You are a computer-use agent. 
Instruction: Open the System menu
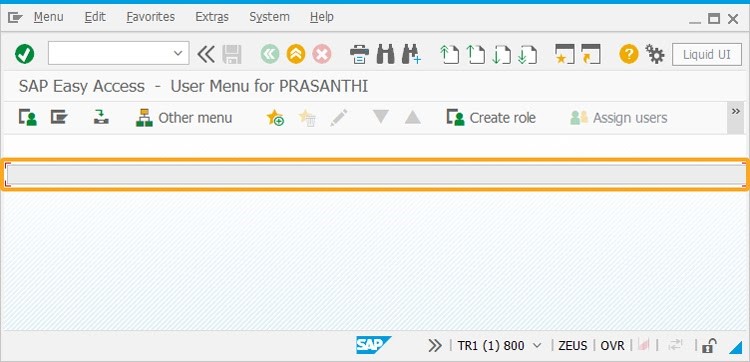[x=269, y=17]
